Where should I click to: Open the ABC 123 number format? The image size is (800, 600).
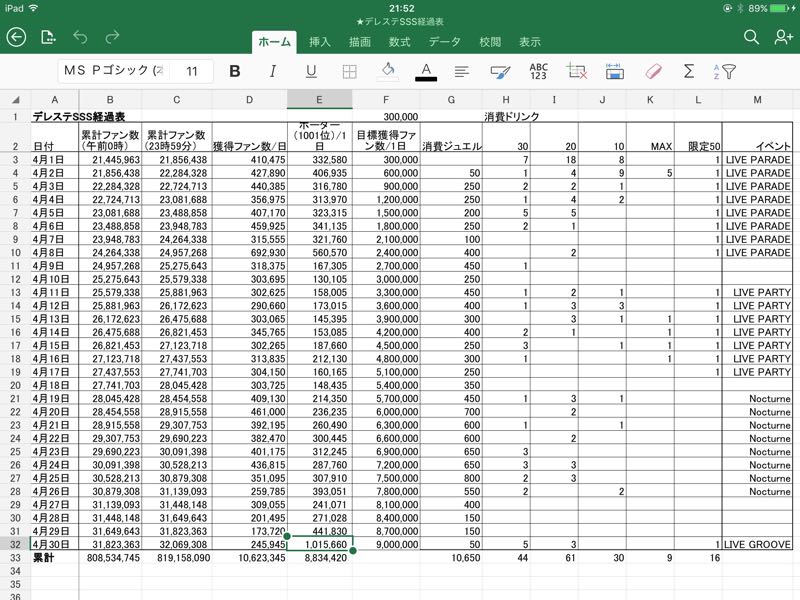coord(538,71)
